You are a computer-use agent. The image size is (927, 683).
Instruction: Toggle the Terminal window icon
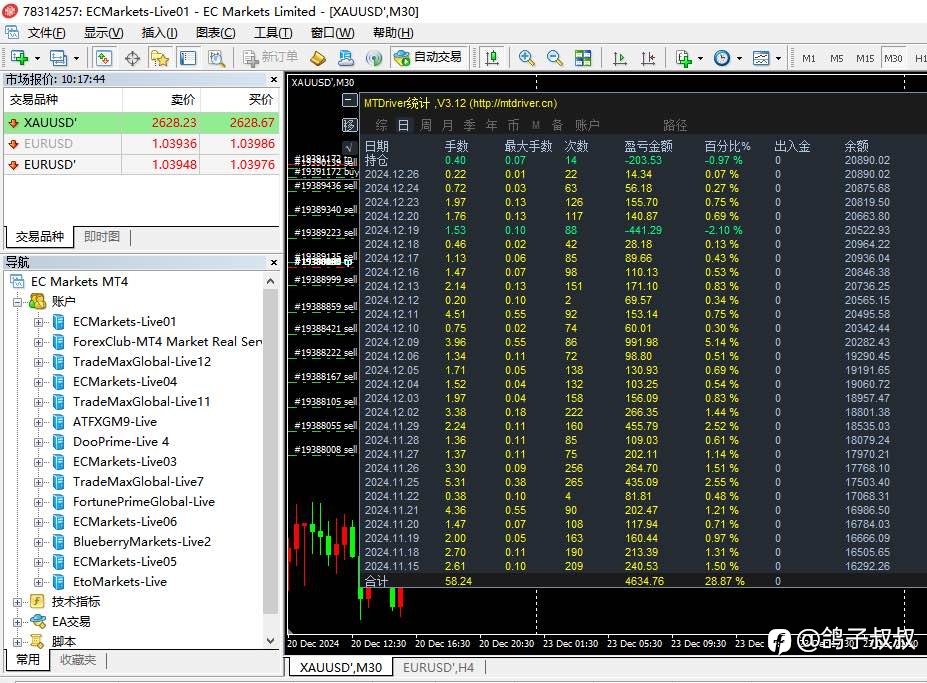point(188,57)
